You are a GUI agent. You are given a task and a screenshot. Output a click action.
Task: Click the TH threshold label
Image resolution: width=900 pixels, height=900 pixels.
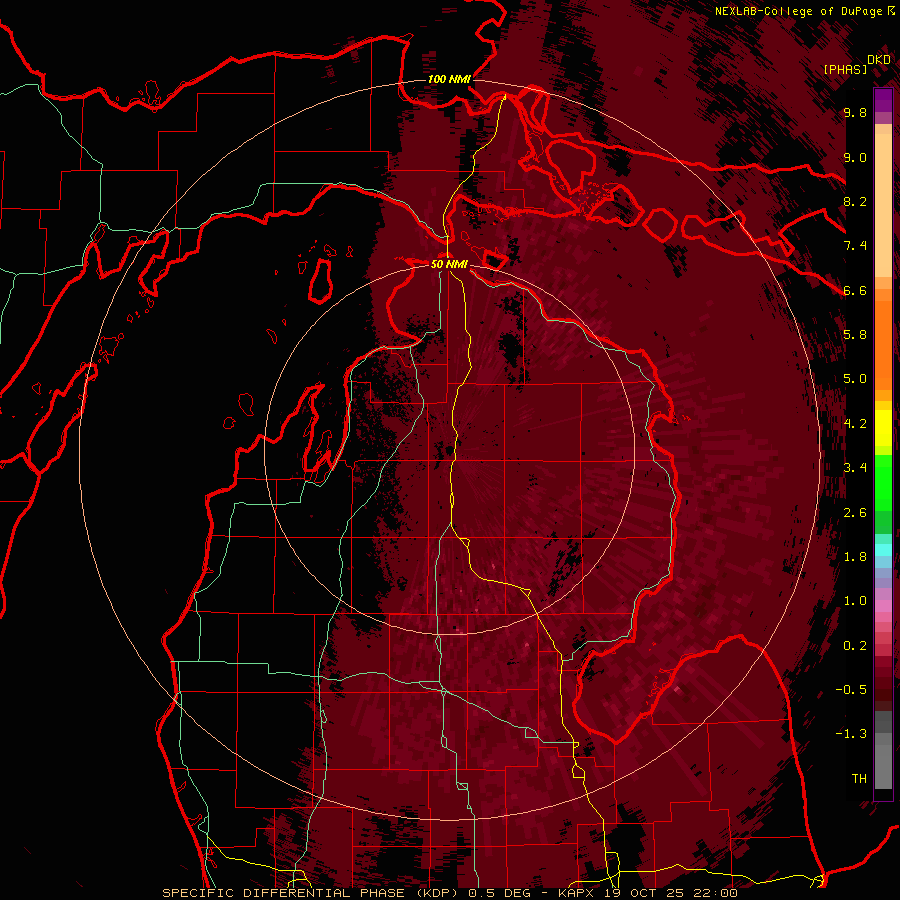[x=859, y=779]
